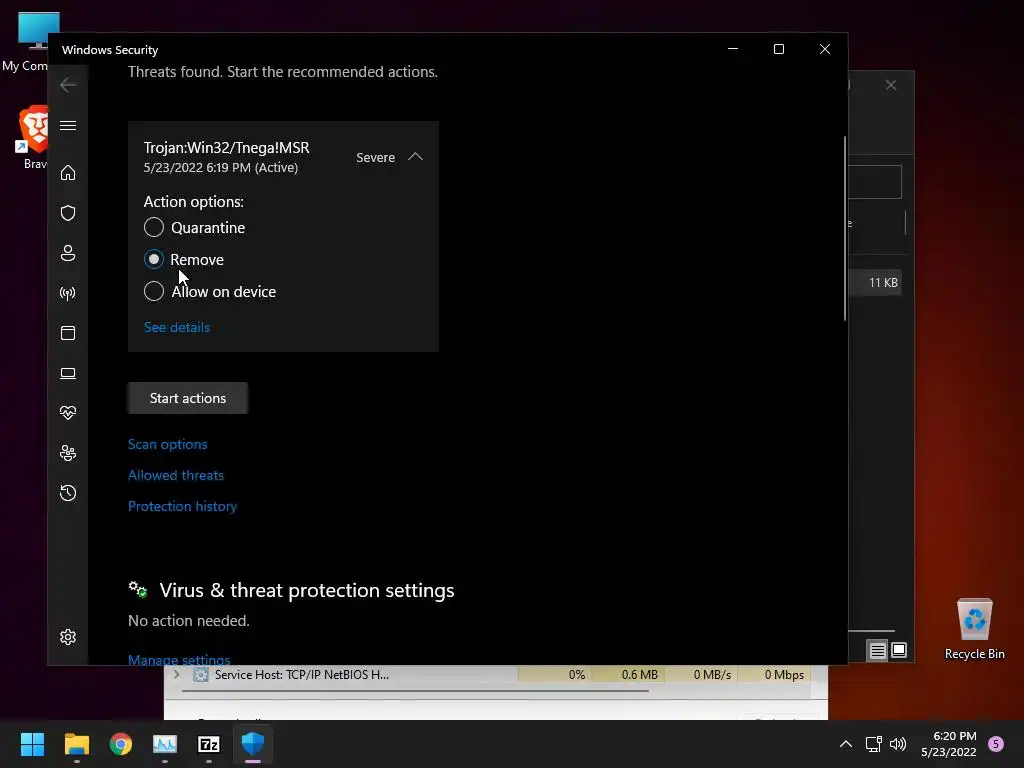Open volume tray icon
1024x768 pixels.
pos(898,744)
